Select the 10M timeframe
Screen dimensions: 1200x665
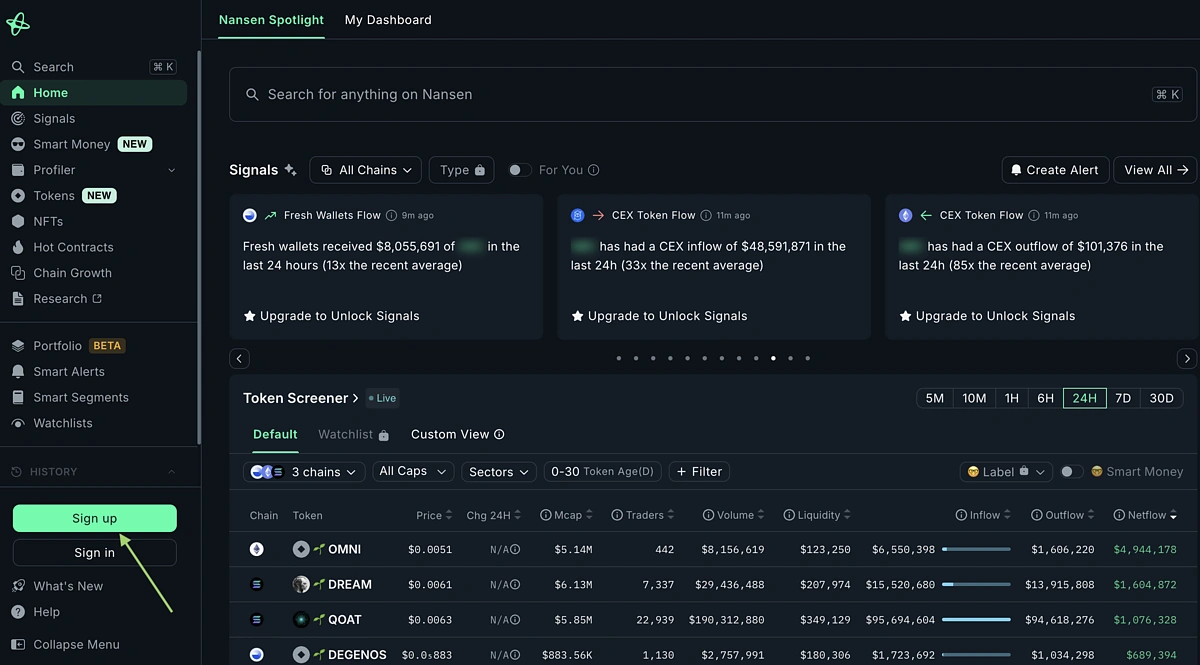tap(974, 398)
